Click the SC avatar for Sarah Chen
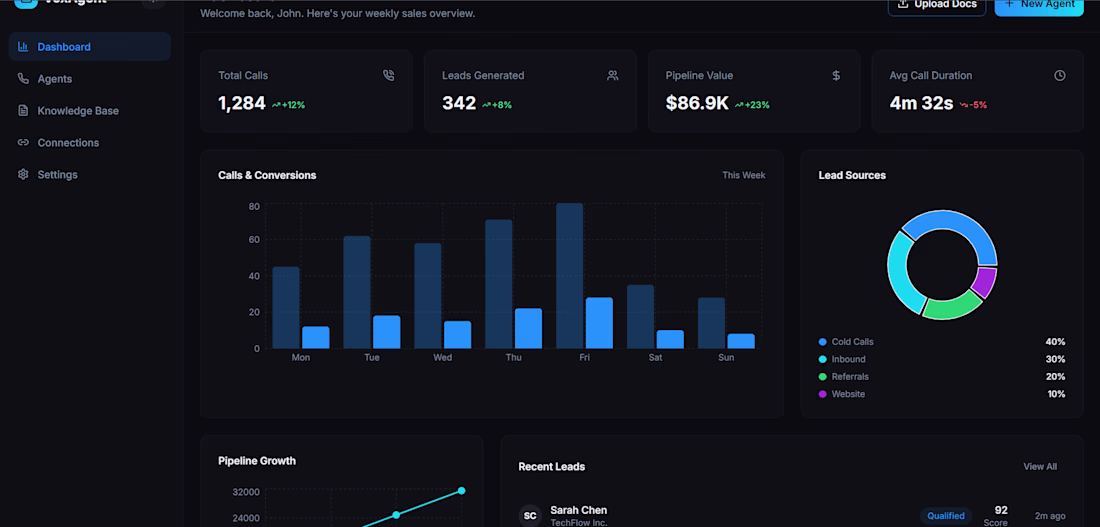1100x527 pixels. (530, 516)
